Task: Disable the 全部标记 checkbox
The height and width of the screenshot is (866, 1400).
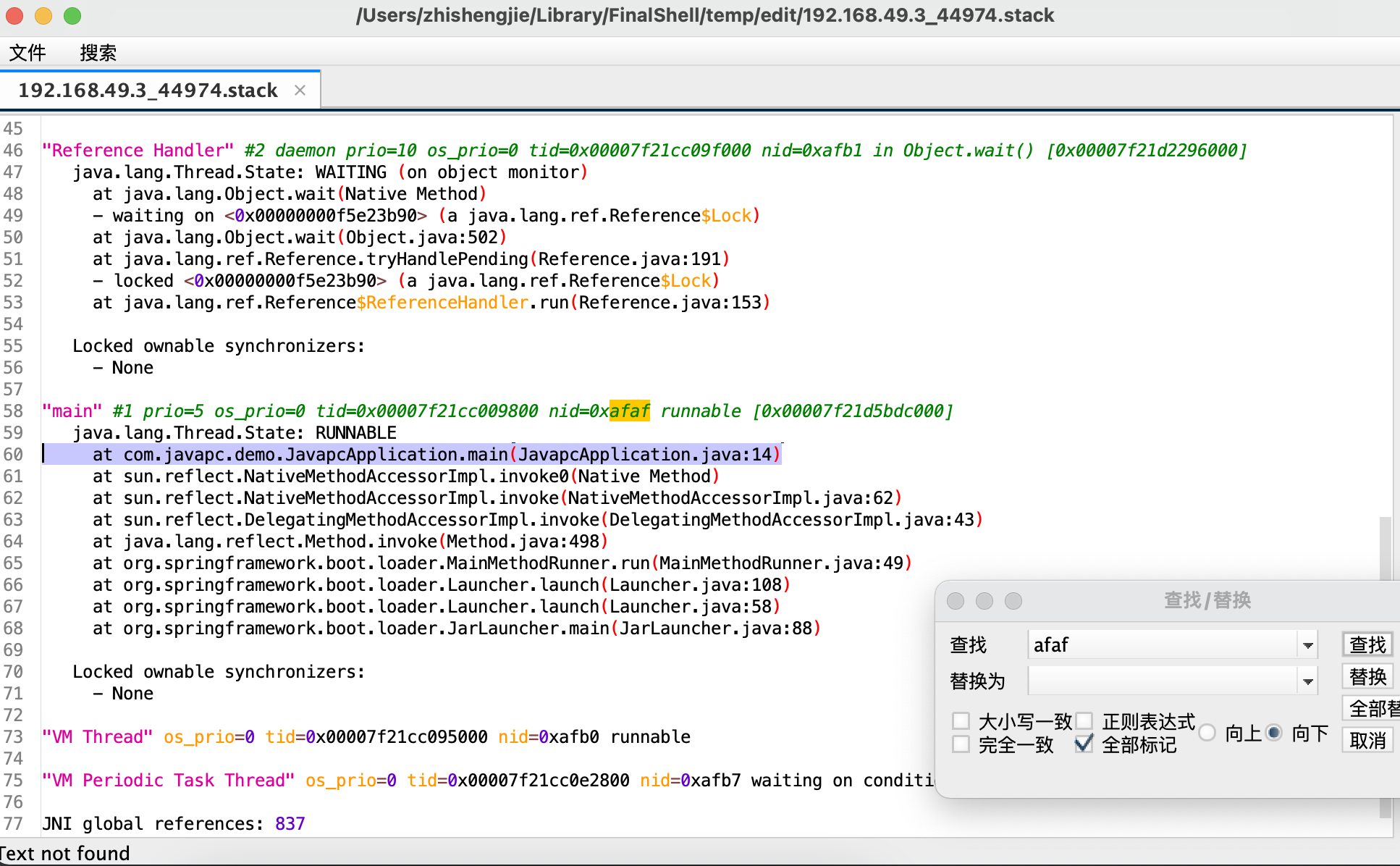Action: coord(1084,744)
